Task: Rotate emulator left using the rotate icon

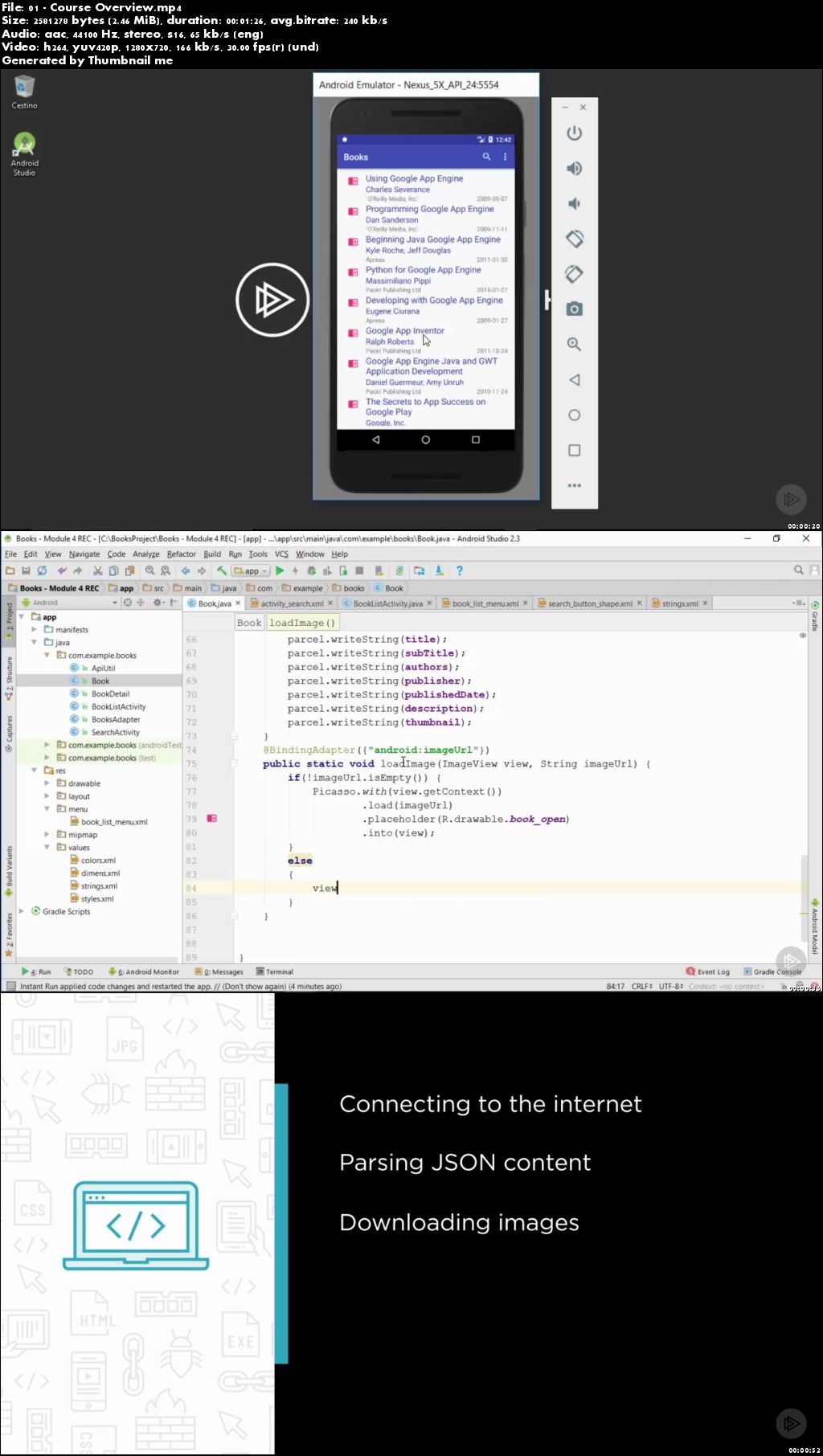Action: coord(574,239)
